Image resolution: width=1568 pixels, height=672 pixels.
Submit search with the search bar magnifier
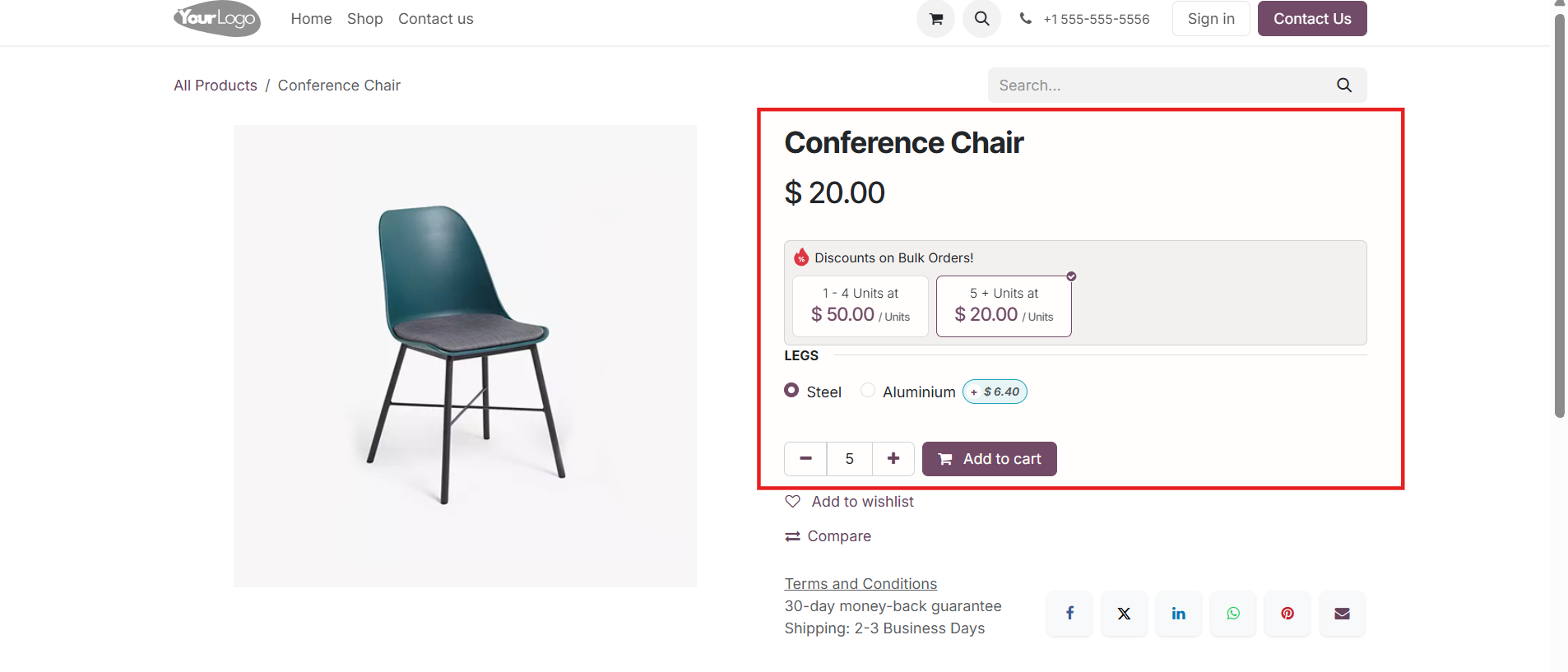click(x=1344, y=86)
